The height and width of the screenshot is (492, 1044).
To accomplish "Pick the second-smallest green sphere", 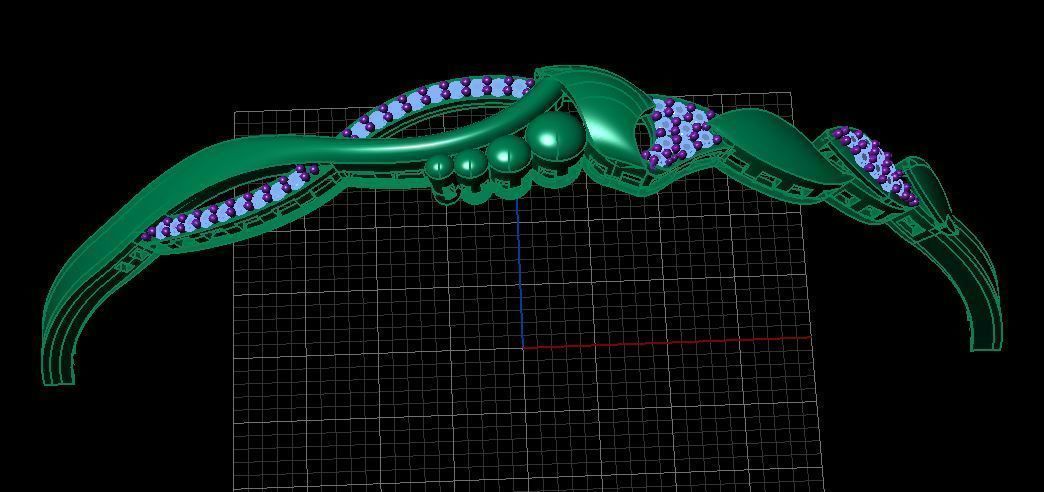I will pos(470,162).
